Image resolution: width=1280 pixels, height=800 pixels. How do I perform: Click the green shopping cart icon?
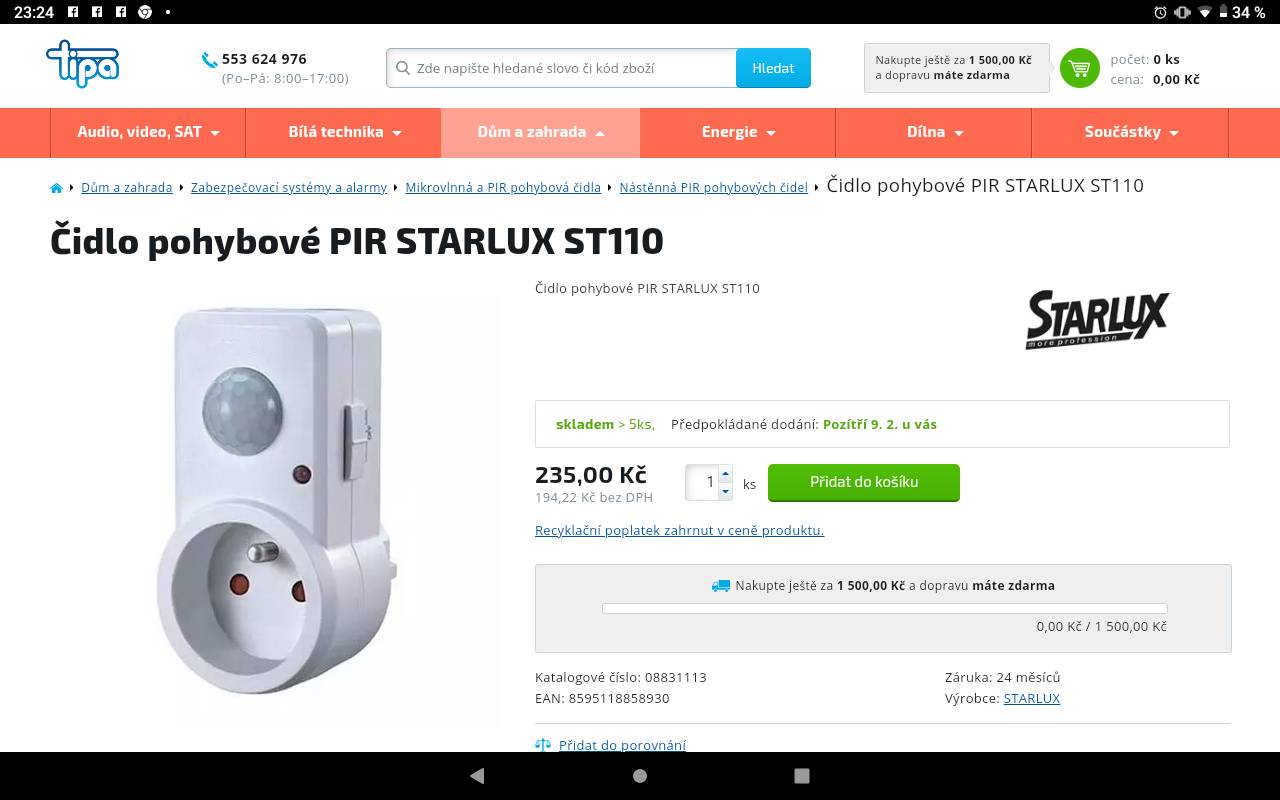(x=1079, y=68)
